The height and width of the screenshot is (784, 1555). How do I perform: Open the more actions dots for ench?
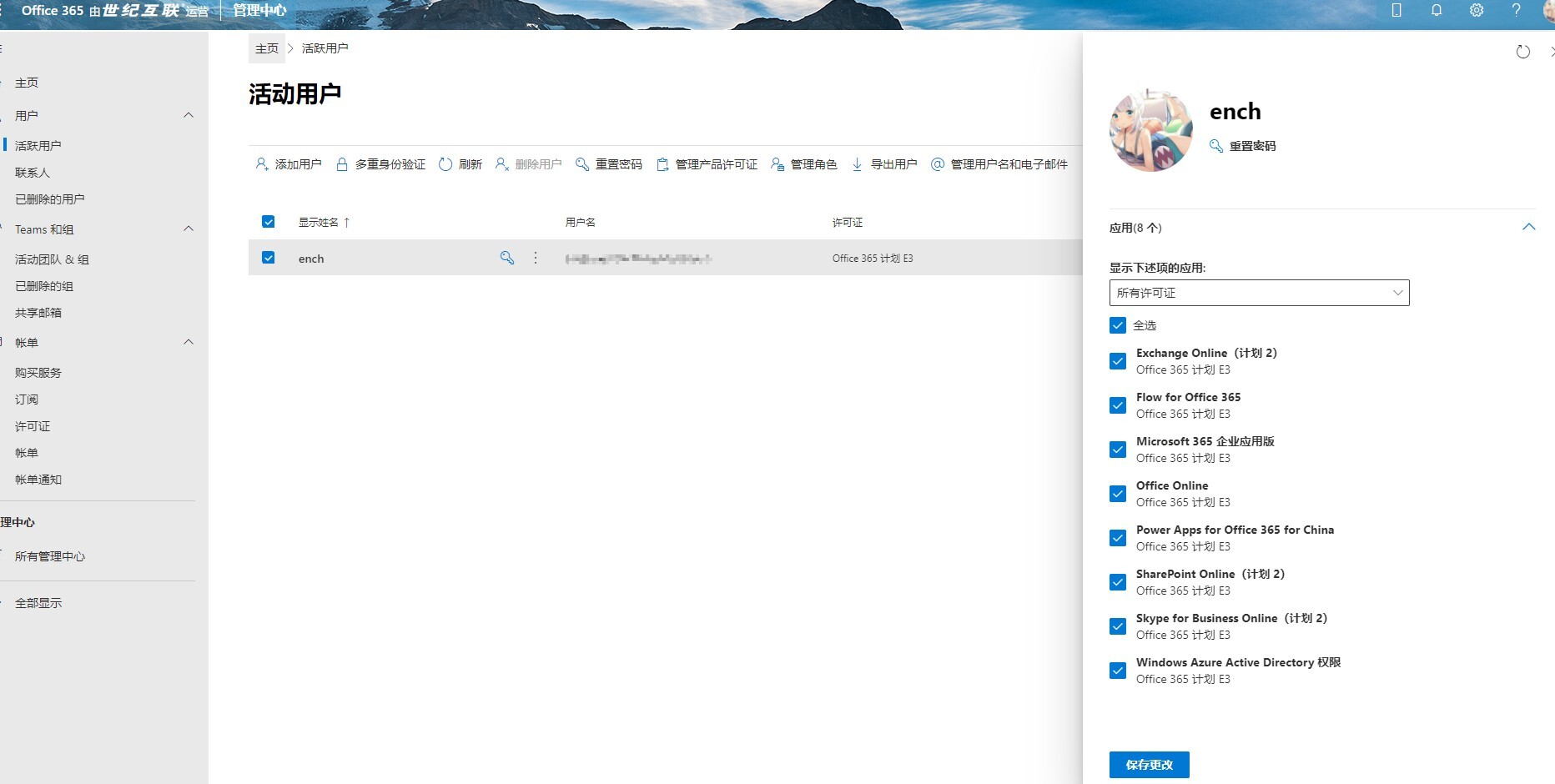point(536,258)
